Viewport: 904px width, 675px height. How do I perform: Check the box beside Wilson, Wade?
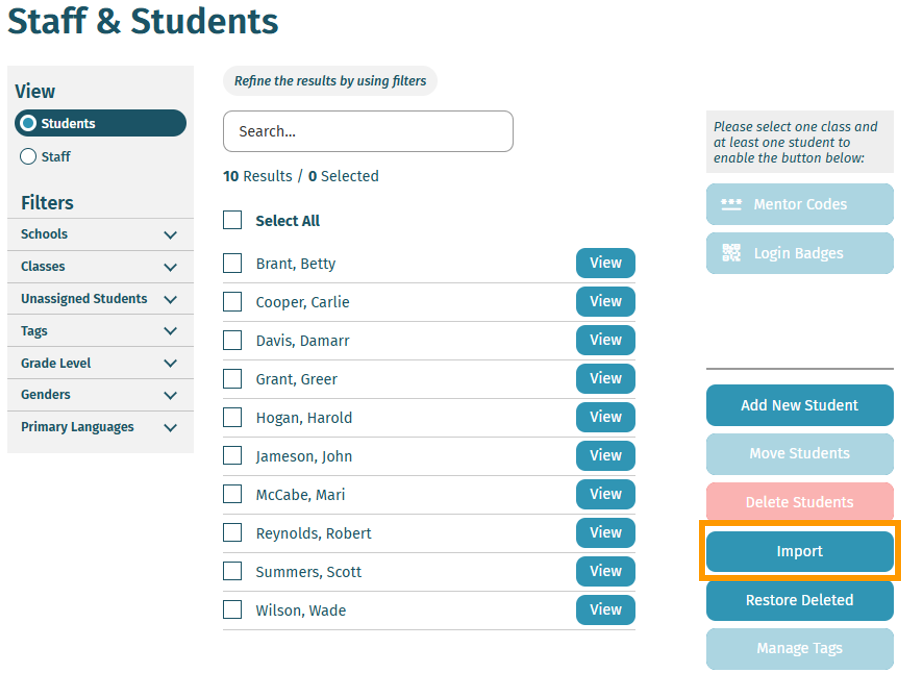(x=232, y=609)
